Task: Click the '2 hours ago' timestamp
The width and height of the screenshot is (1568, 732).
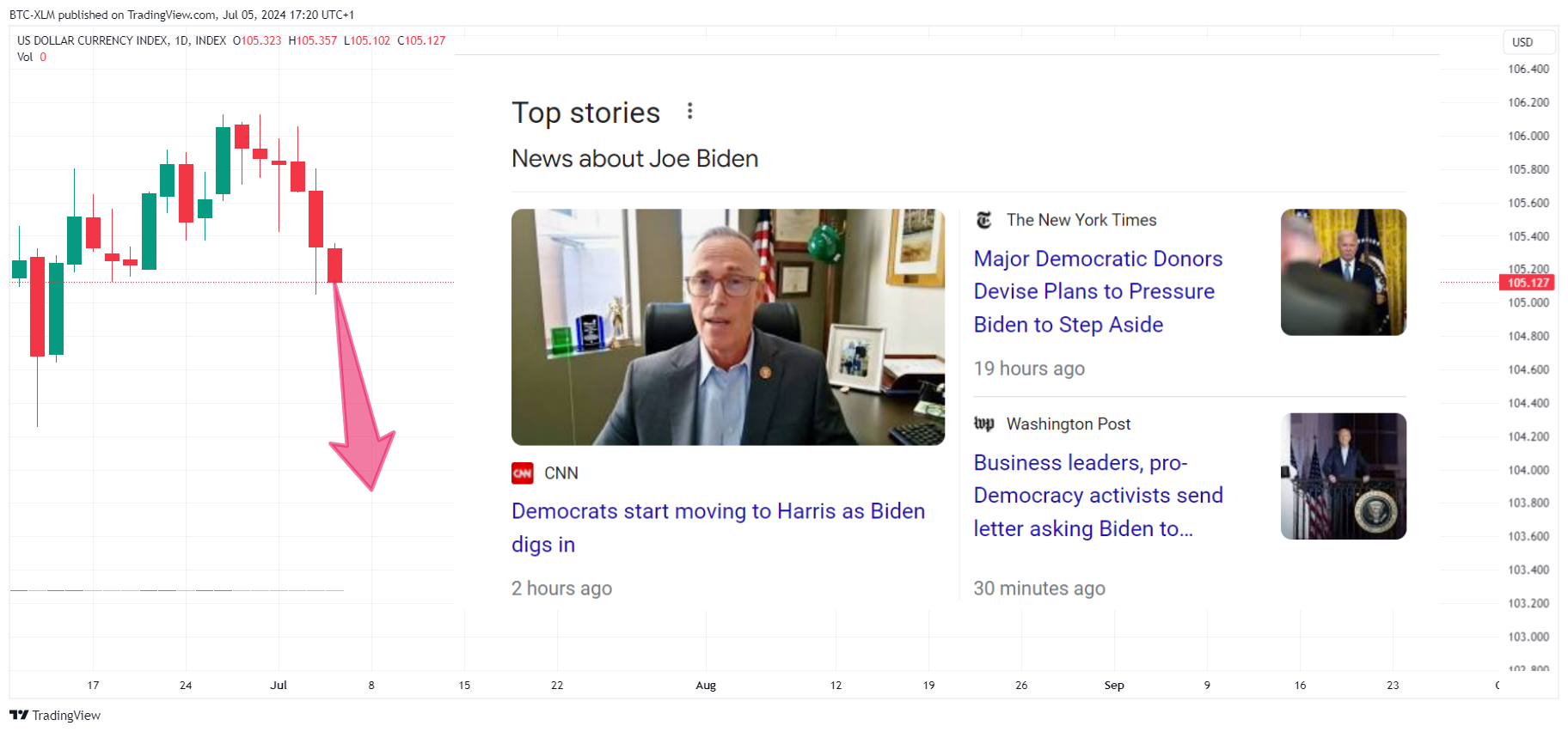Action: point(561,589)
